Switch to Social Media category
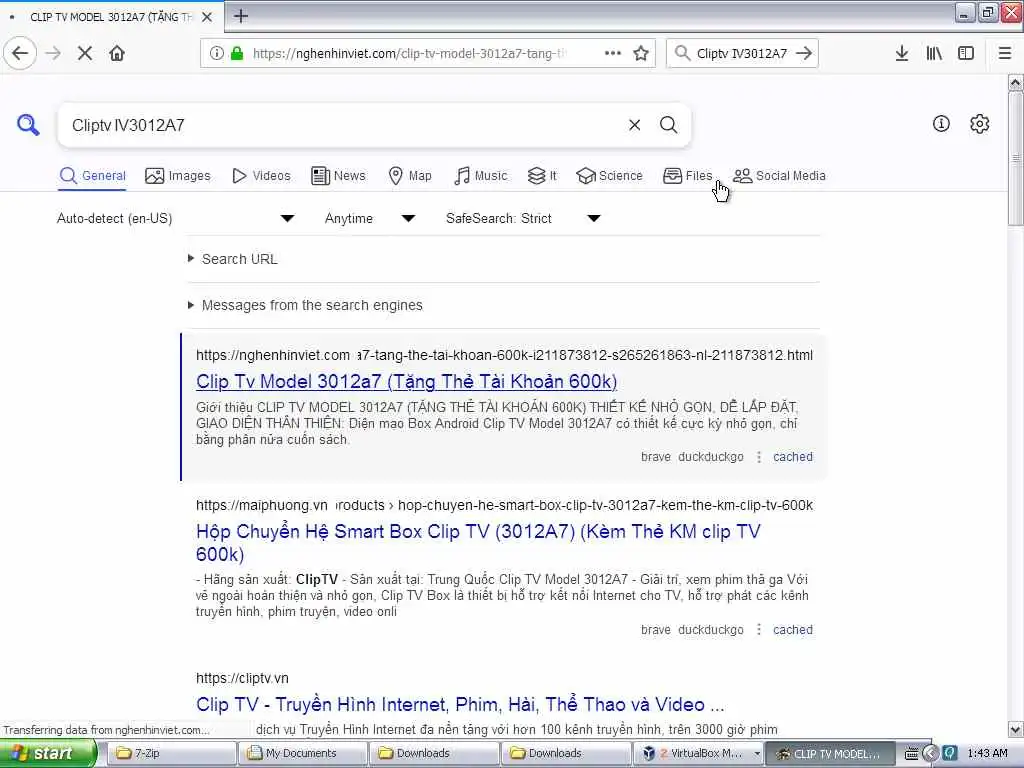This screenshot has height=768, width=1024. [779, 176]
